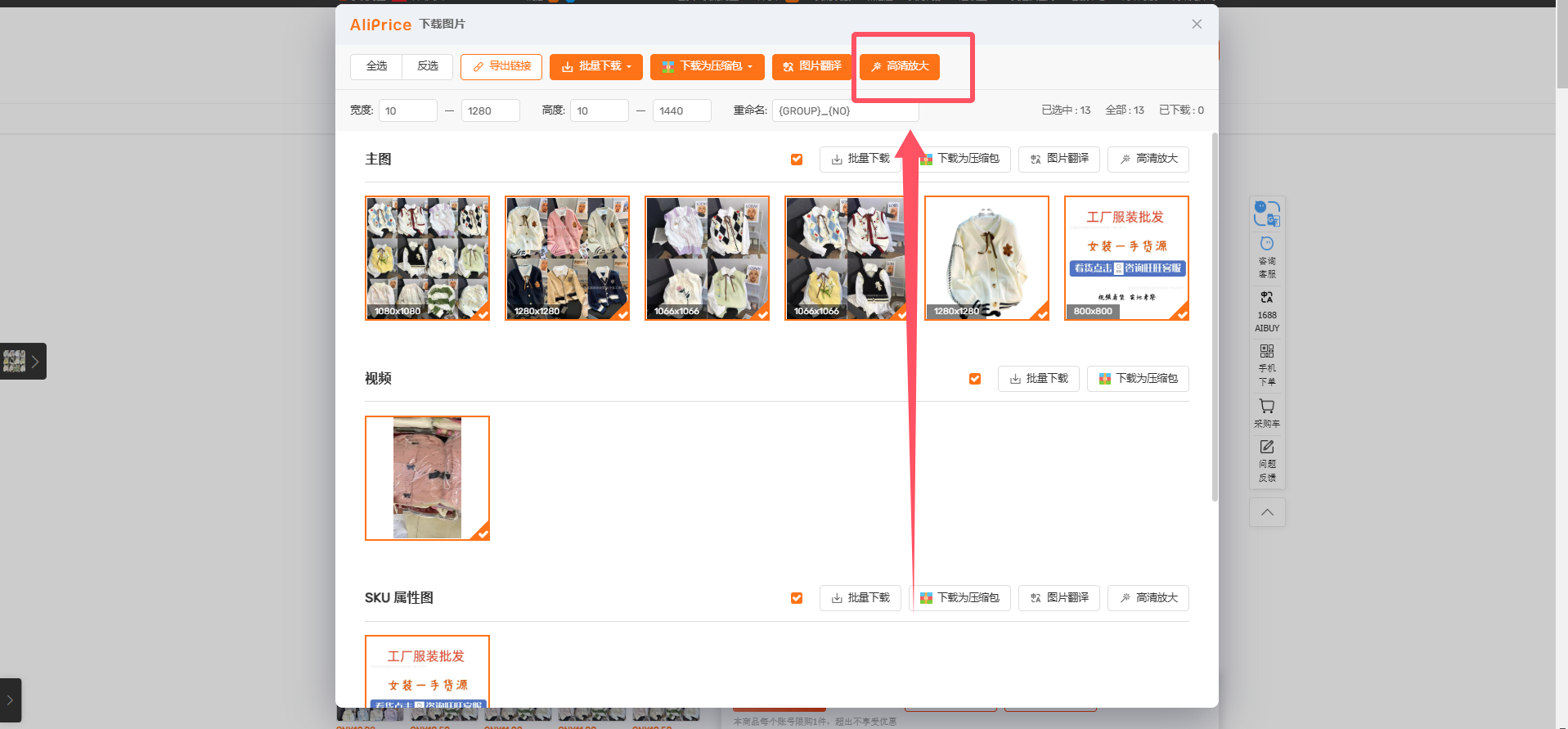
Task: Click 下载为压缩包 in the SKU 属性图 section
Action: 960,598
